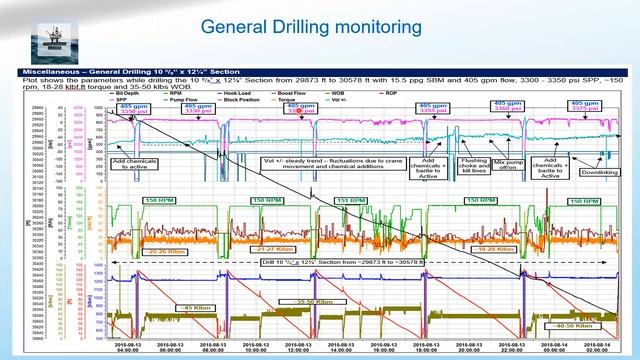Click the '2015-08-13 04:00:00' time axis label
The height and width of the screenshot is (360, 640).
pyautogui.click(x=128, y=347)
